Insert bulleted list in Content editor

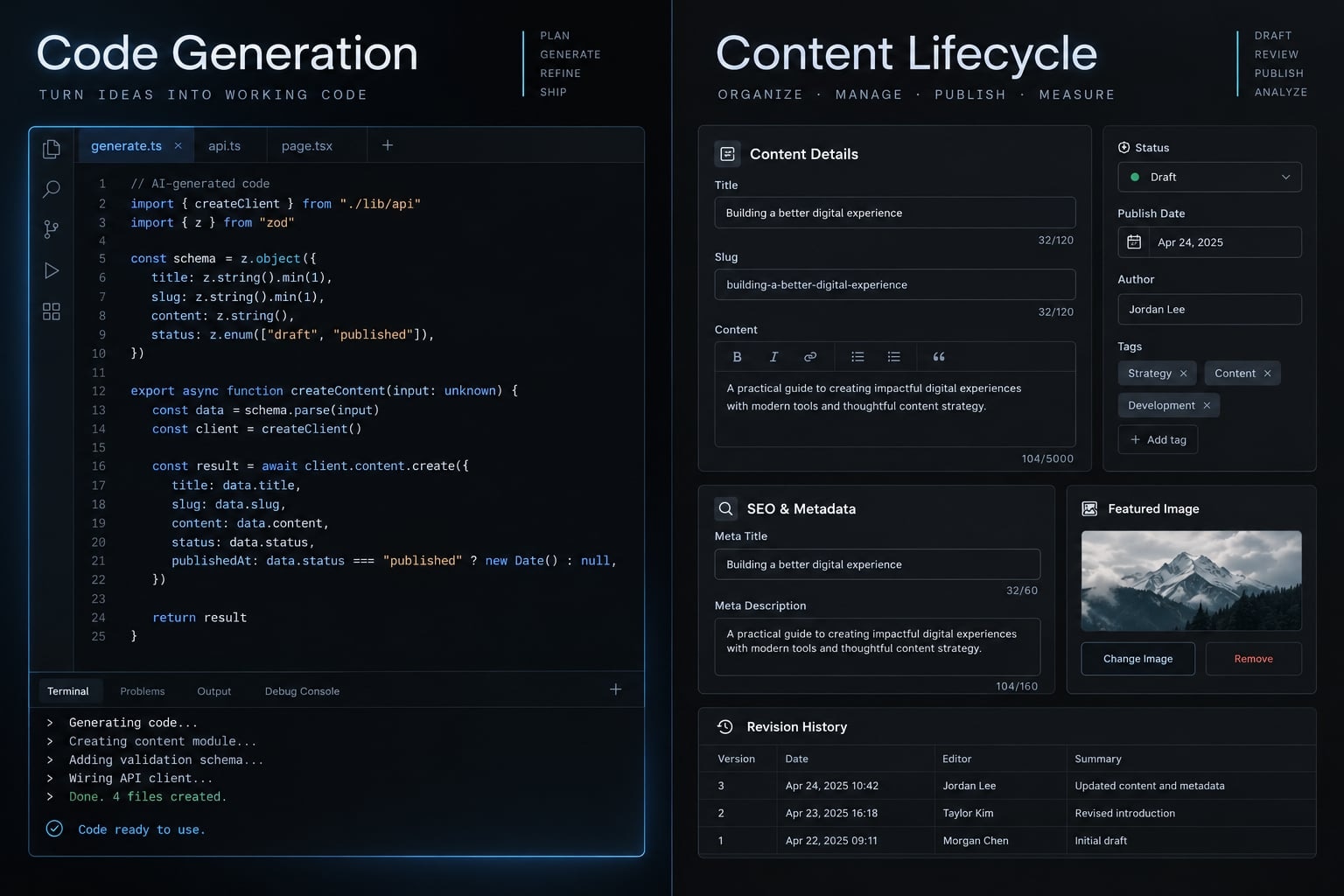click(857, 357)
